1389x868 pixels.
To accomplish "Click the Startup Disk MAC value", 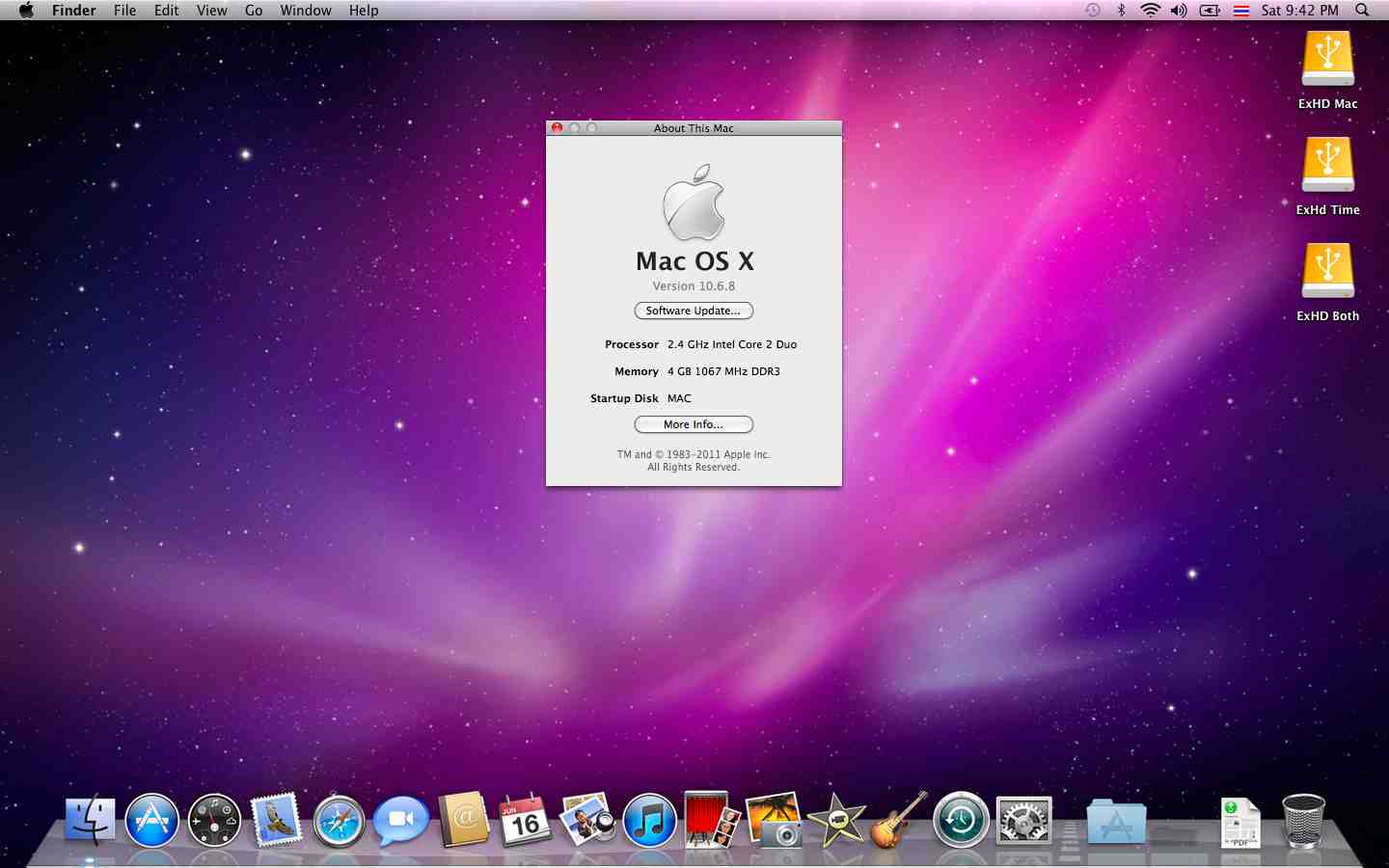I will 679,398.
